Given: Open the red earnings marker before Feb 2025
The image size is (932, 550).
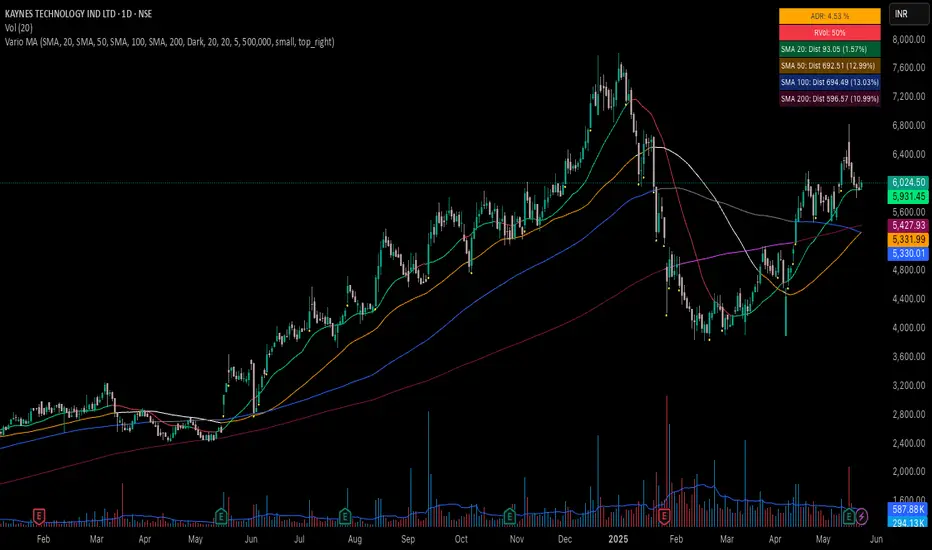Looking at the screenshot, I should click(664, 516).
